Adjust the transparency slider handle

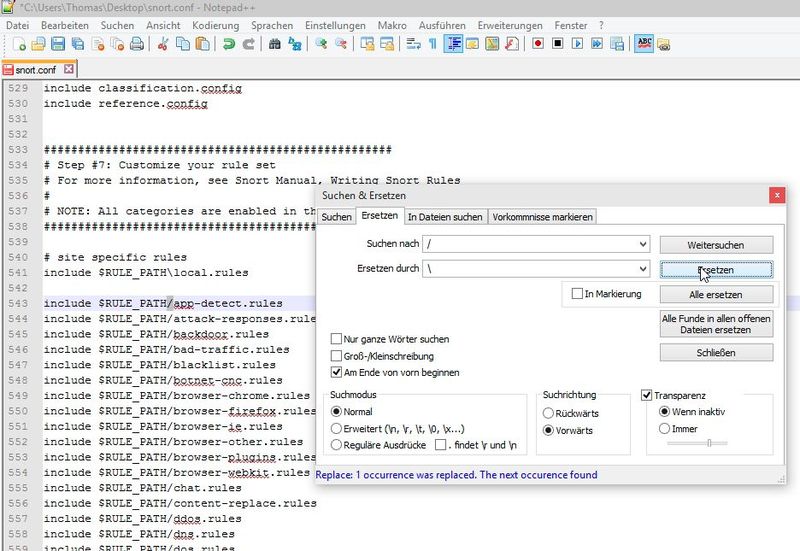point(709,443)
